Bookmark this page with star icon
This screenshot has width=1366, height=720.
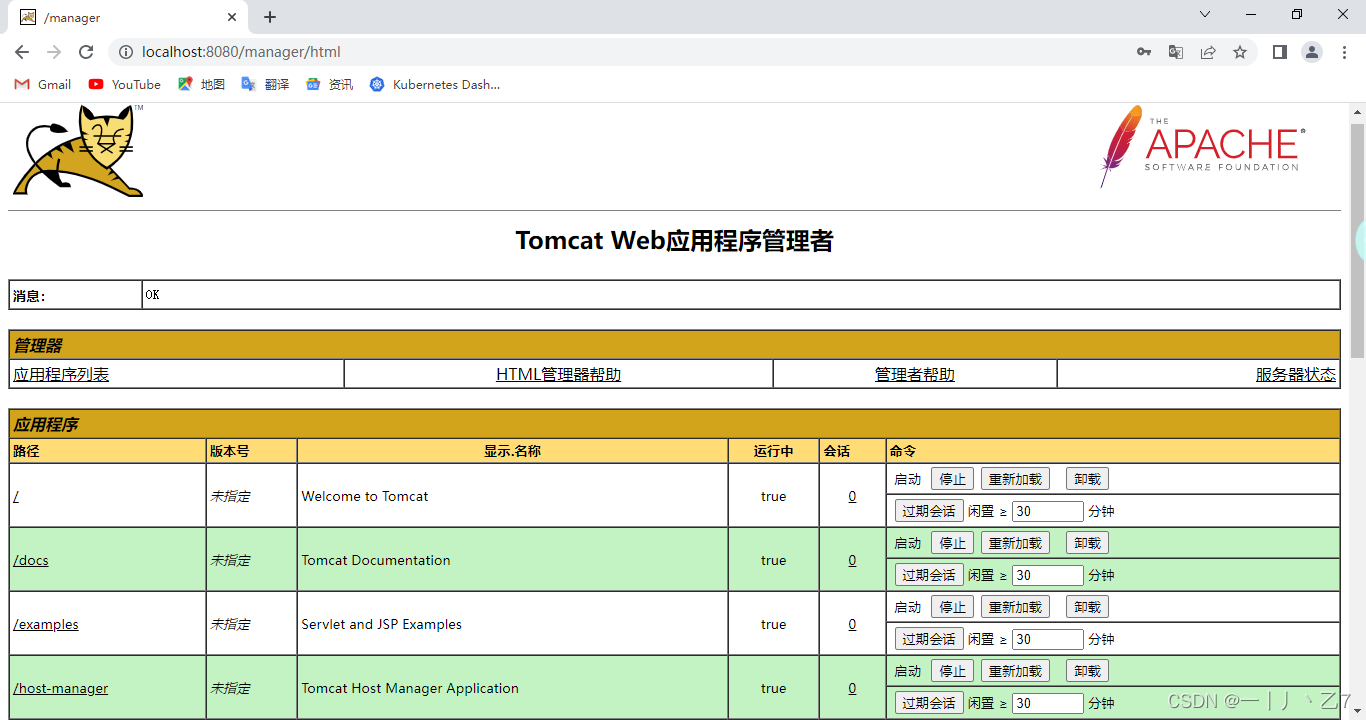tap(1240, 52)
